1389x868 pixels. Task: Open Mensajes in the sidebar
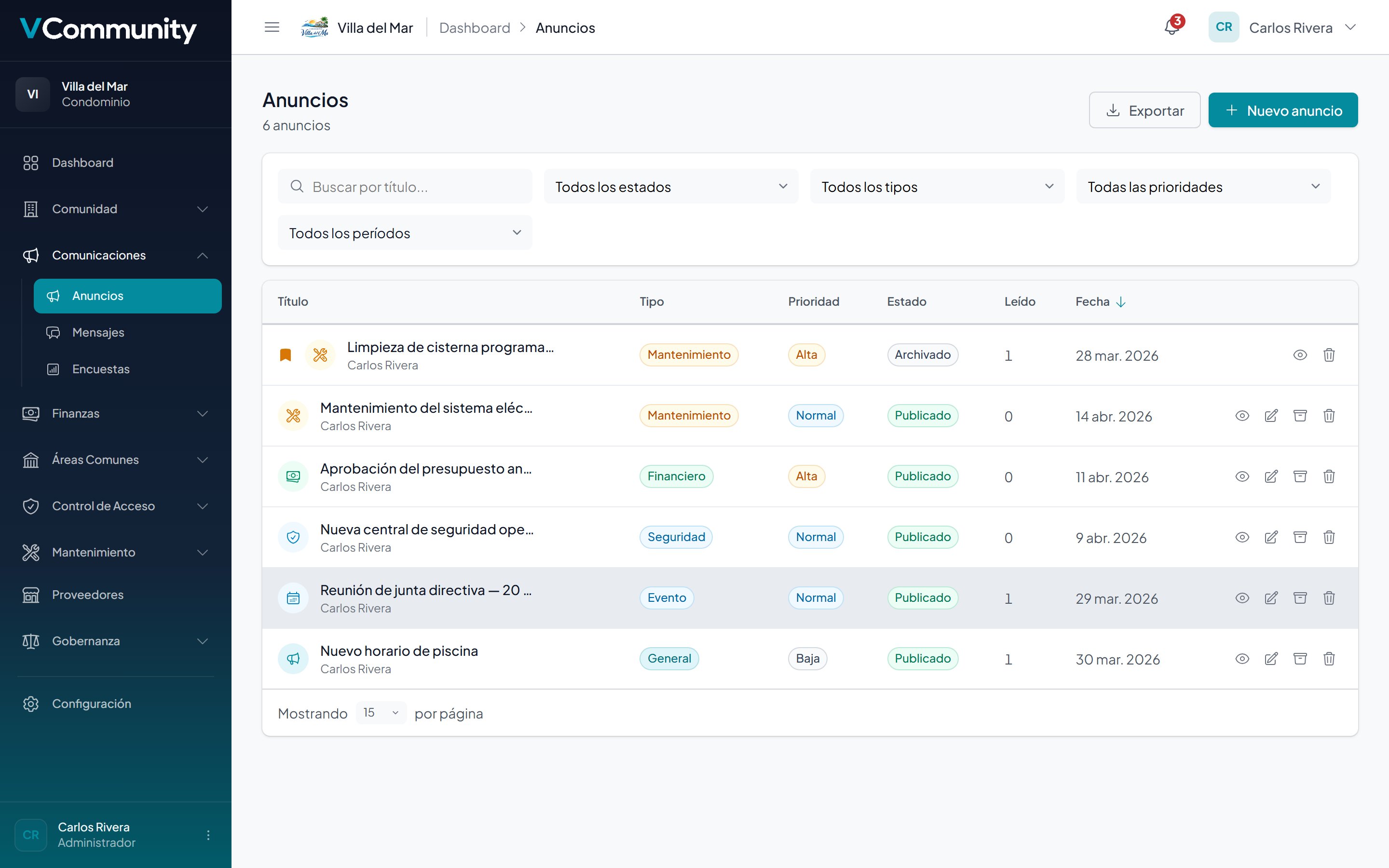[x=127, y=333]
